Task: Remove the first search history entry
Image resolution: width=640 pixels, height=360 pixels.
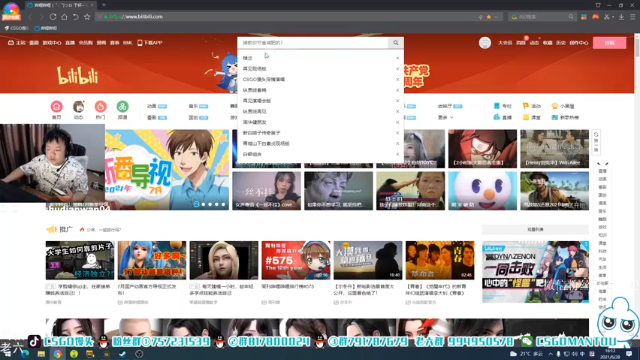Action: pyautogui.click(x=397, y=58)
